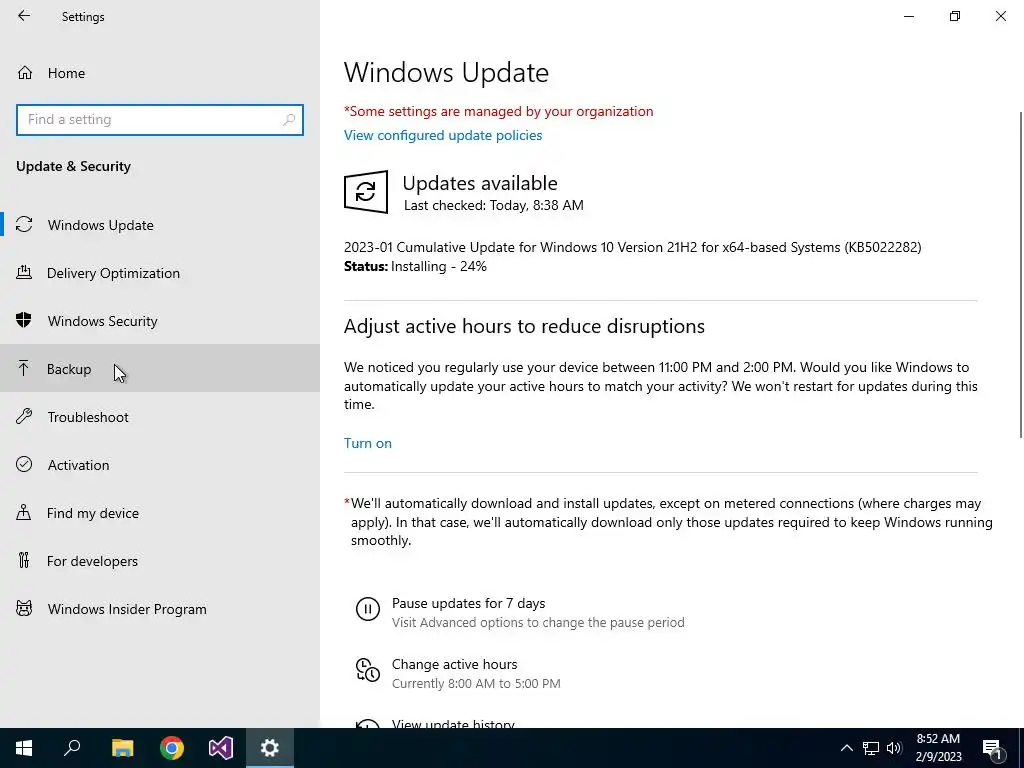
Task: Click the Home house icon
Action: coord(25,72)
